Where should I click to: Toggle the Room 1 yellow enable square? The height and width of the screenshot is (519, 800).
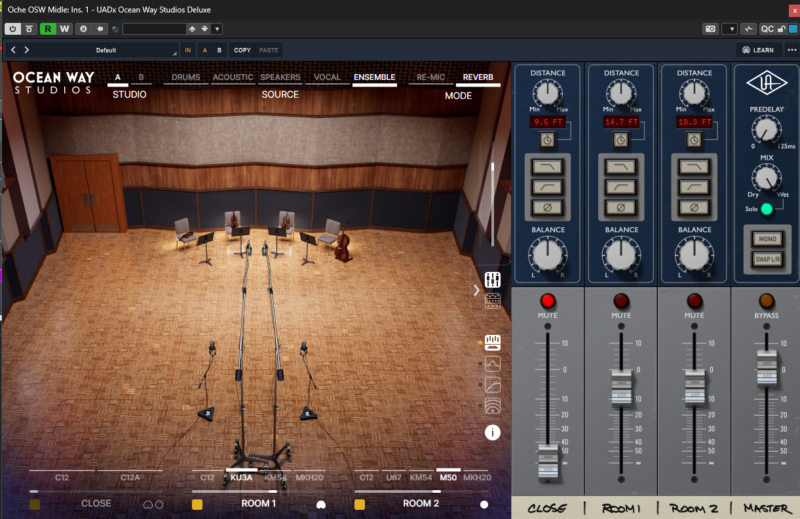pos(197,505)
